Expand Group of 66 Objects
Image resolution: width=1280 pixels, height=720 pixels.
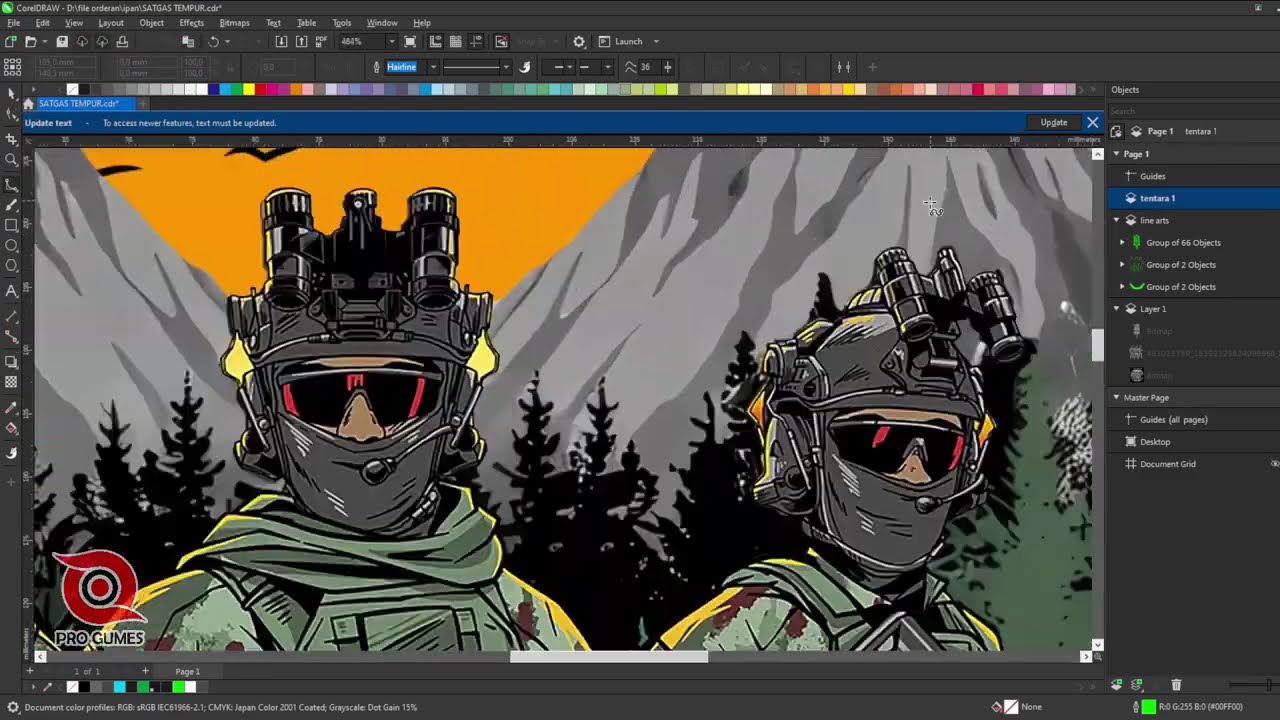tap(1122, 242)
